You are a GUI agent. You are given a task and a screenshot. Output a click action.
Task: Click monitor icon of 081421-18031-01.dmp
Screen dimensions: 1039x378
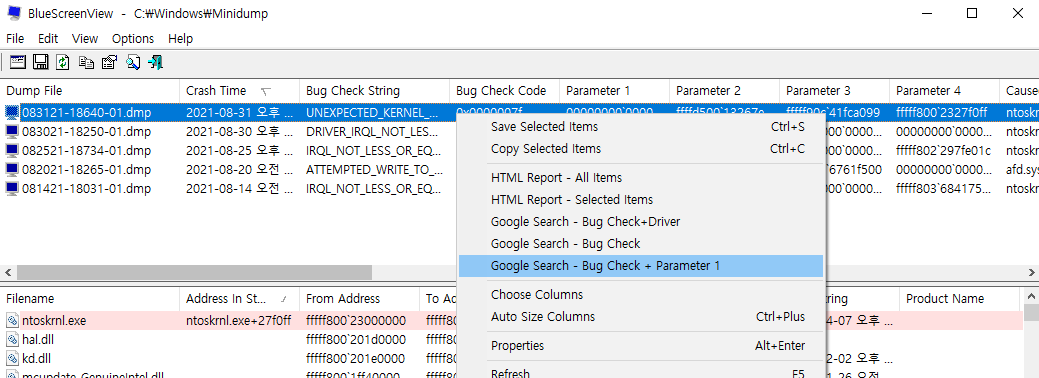(12, 189)
